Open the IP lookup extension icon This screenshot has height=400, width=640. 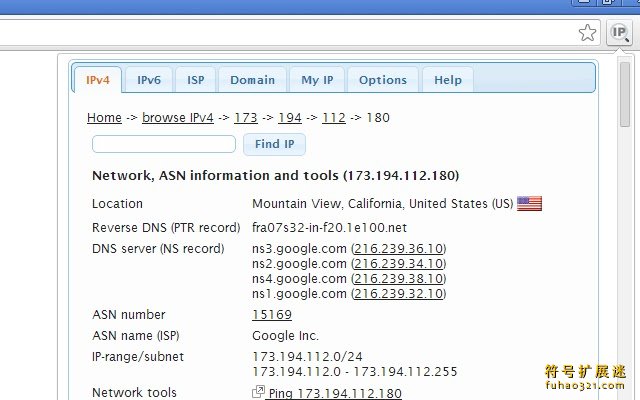619,33
